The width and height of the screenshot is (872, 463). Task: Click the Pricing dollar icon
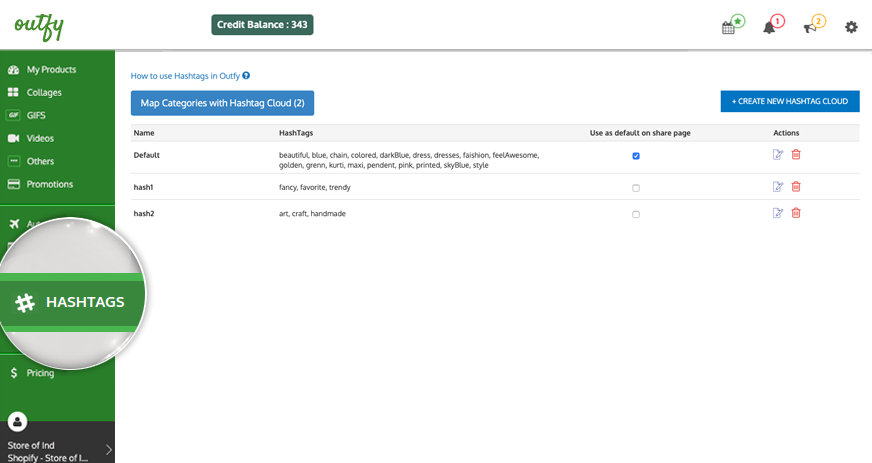(x=14, y=372)
